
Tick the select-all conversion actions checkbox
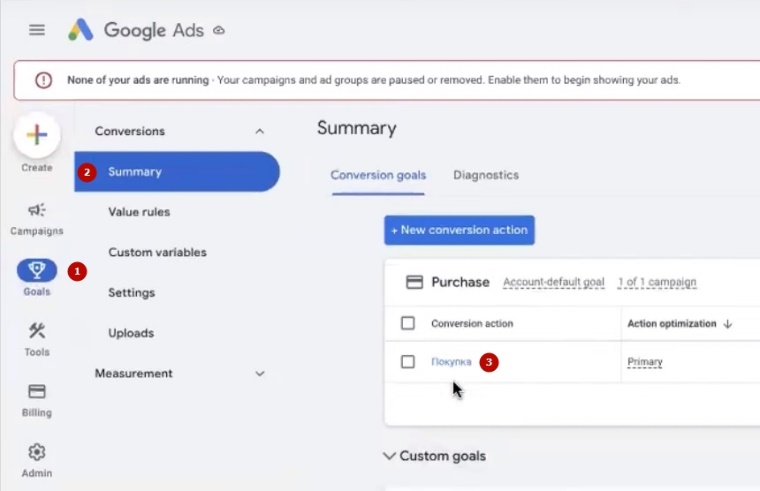coord(408,323)
